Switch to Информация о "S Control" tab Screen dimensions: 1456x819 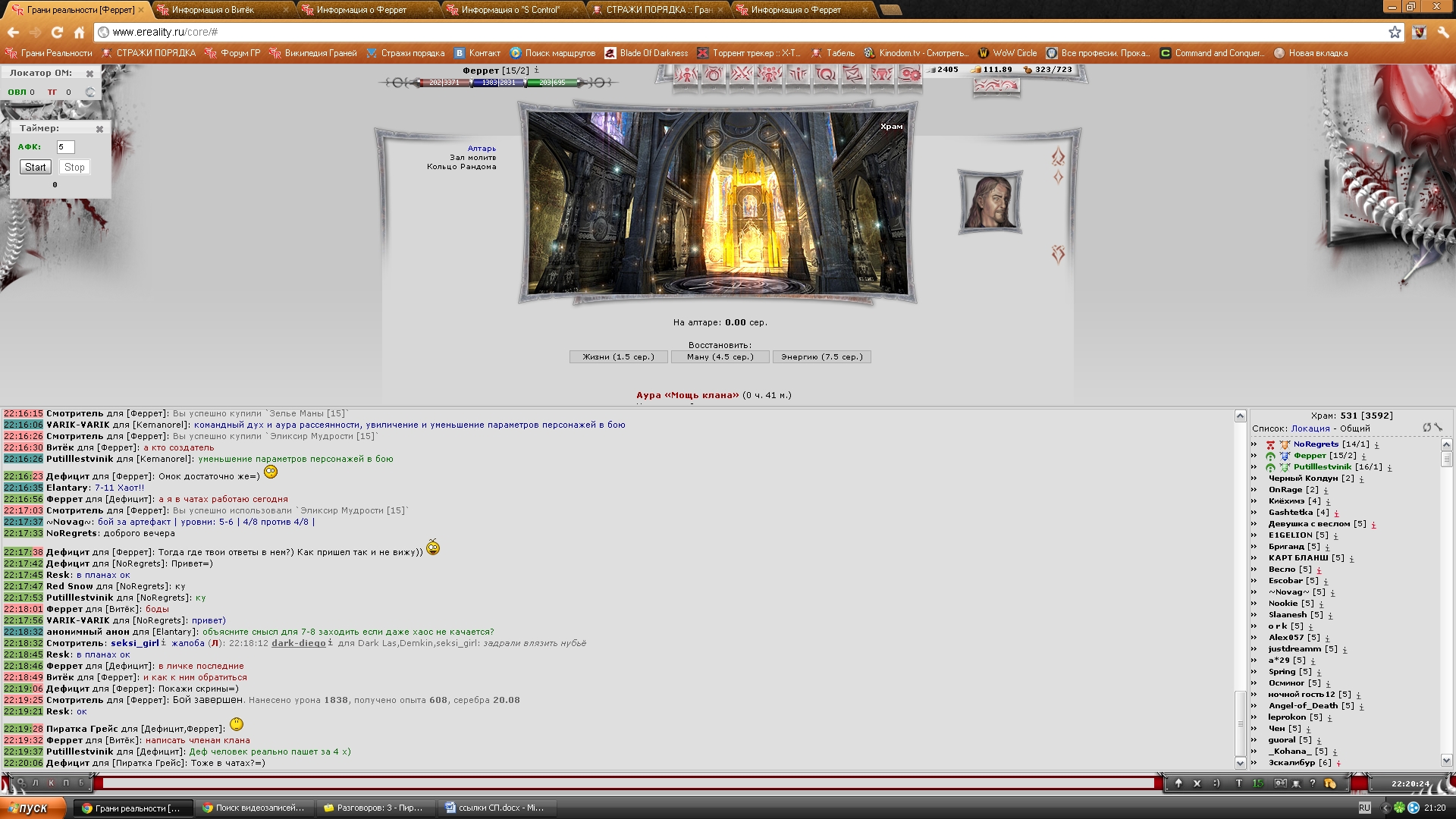coord(513,10)
